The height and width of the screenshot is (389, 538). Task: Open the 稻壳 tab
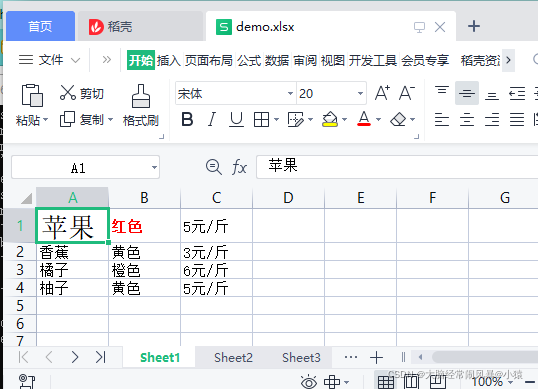pos(141,26)
